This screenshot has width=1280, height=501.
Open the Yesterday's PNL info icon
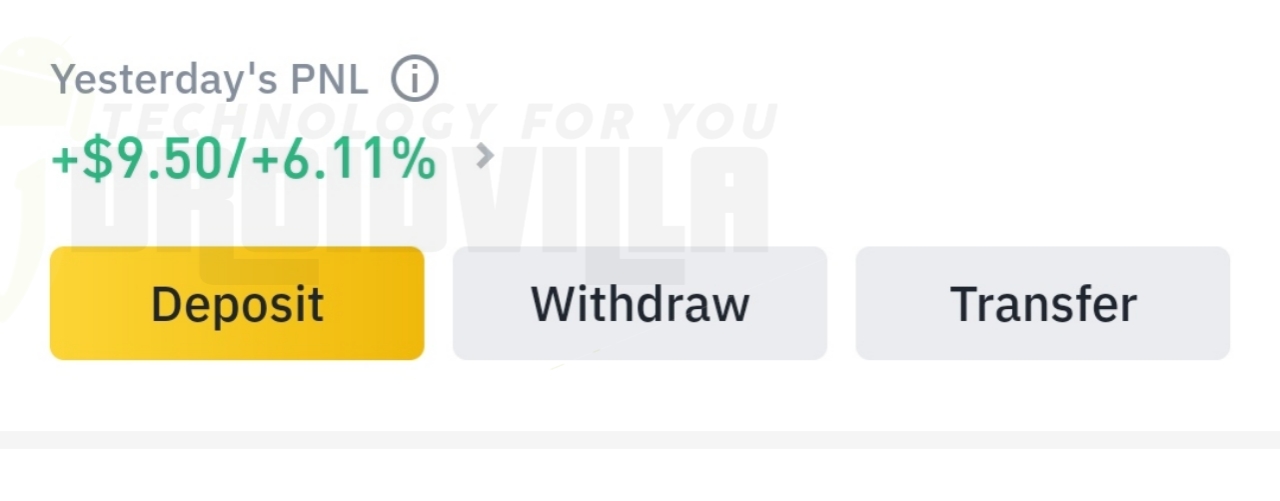tap(414, 79)
